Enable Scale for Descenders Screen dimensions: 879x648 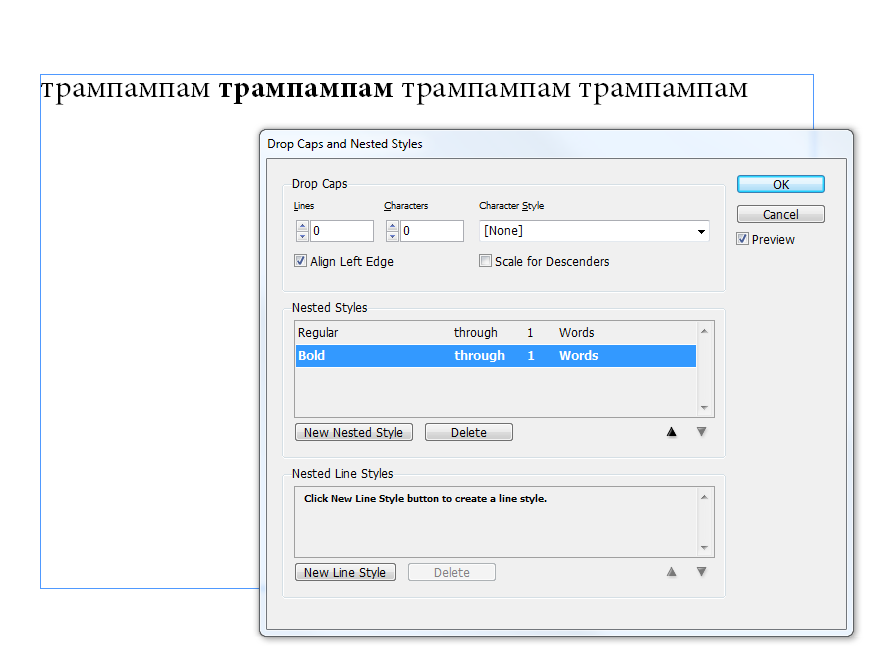point(485,261)
